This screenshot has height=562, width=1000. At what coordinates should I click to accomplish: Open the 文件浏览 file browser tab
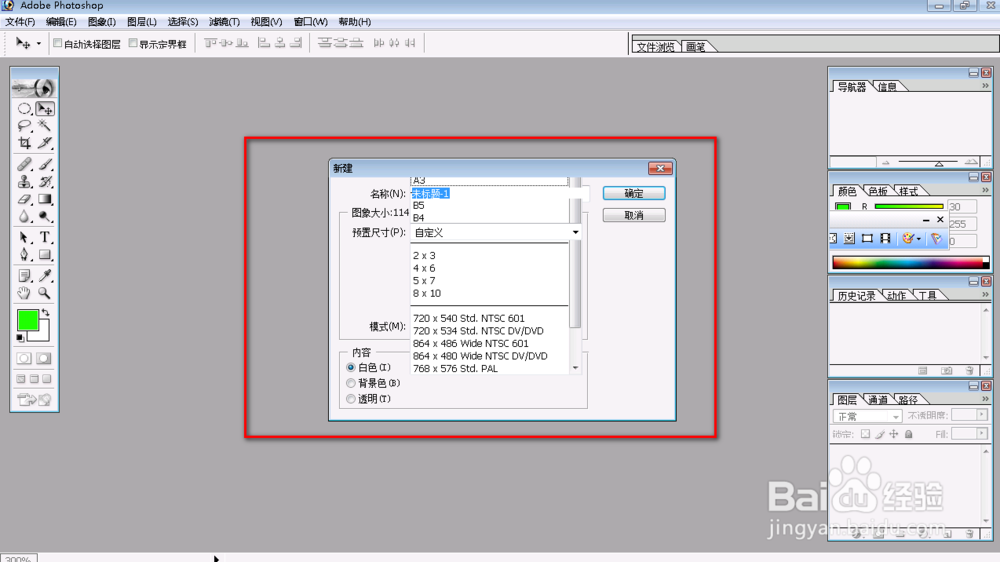[656, 47]
